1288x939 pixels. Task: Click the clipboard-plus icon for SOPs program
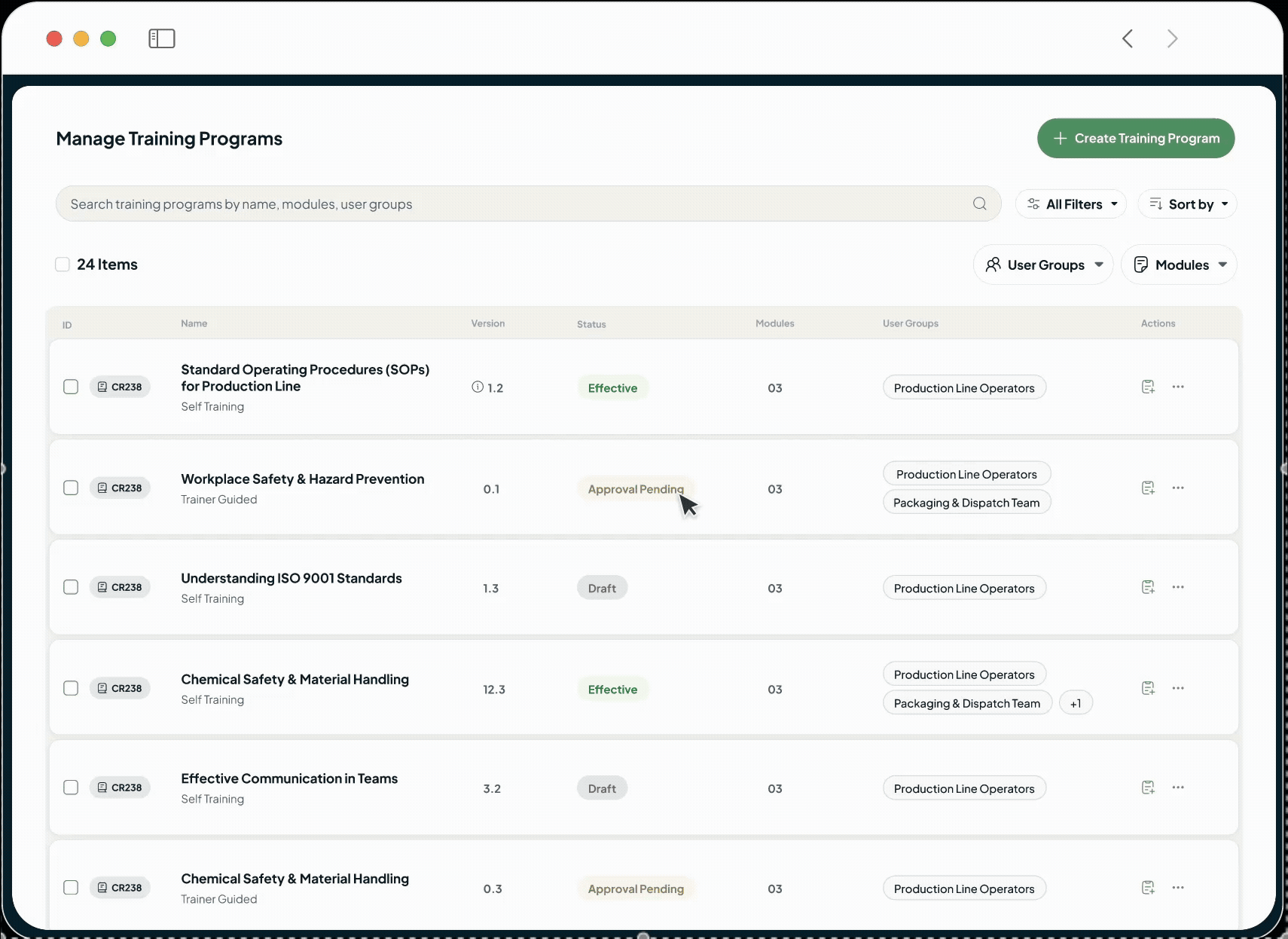[1148, 387]
